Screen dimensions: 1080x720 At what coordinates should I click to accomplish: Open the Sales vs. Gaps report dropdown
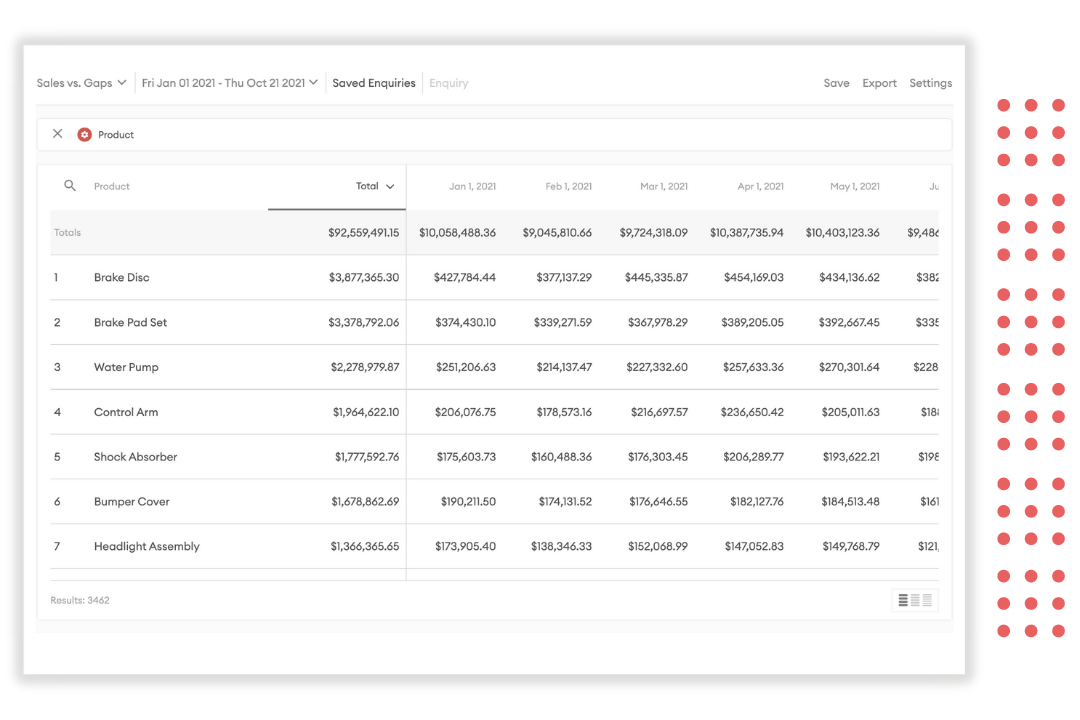click(81, 83)
